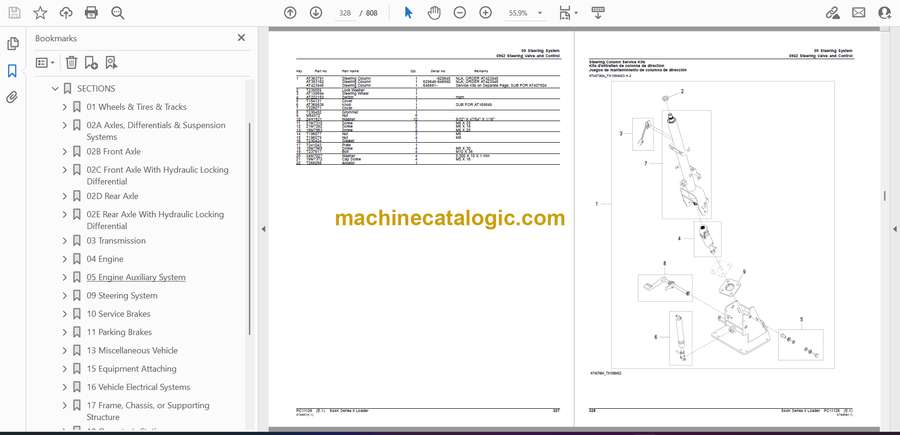Go to previous page arrow
Viewport: 900px width, 435px height.
290,13
